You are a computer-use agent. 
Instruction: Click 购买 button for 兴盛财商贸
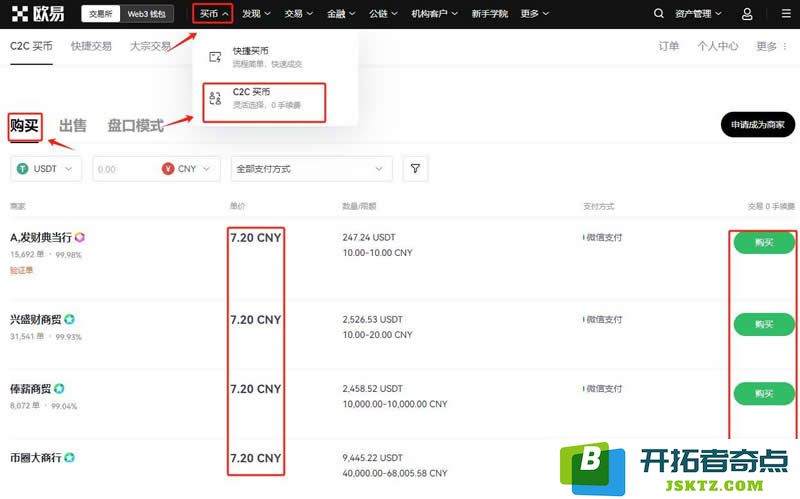[x=764, y=325]
